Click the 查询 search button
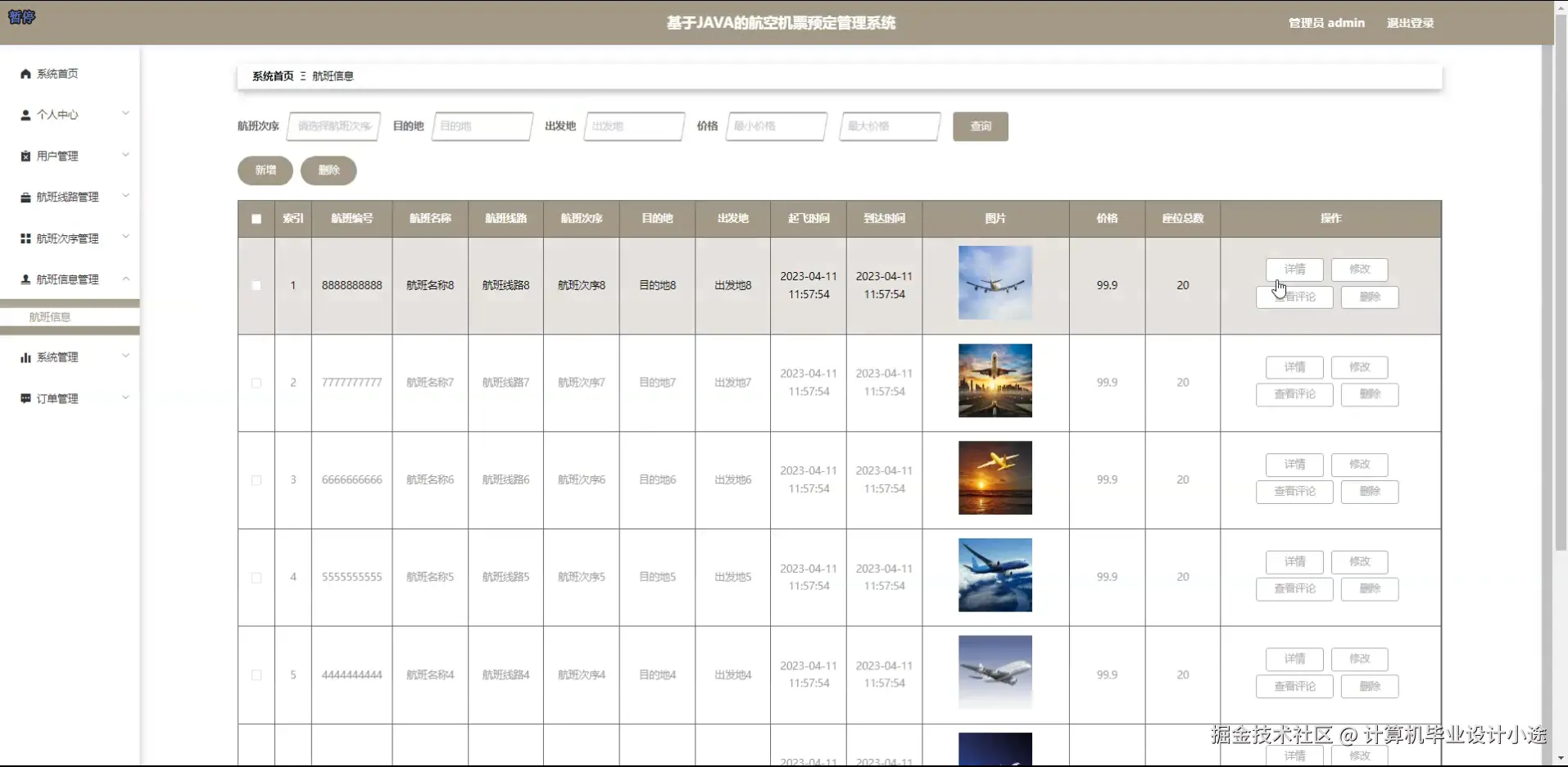 981,126
